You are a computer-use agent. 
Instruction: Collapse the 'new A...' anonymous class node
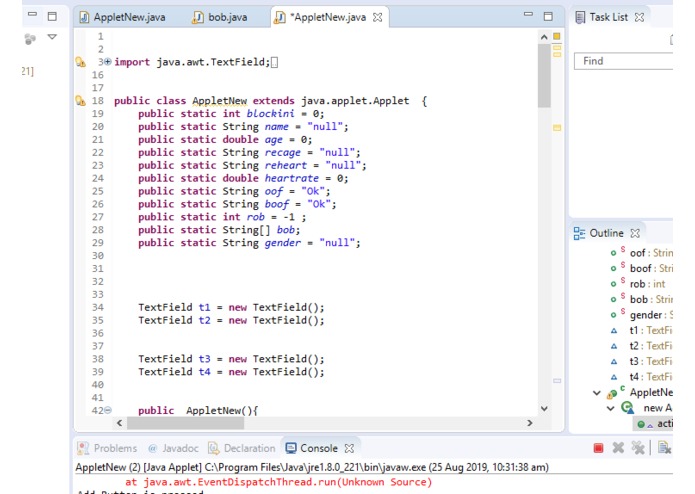click(x=610, y=408)
